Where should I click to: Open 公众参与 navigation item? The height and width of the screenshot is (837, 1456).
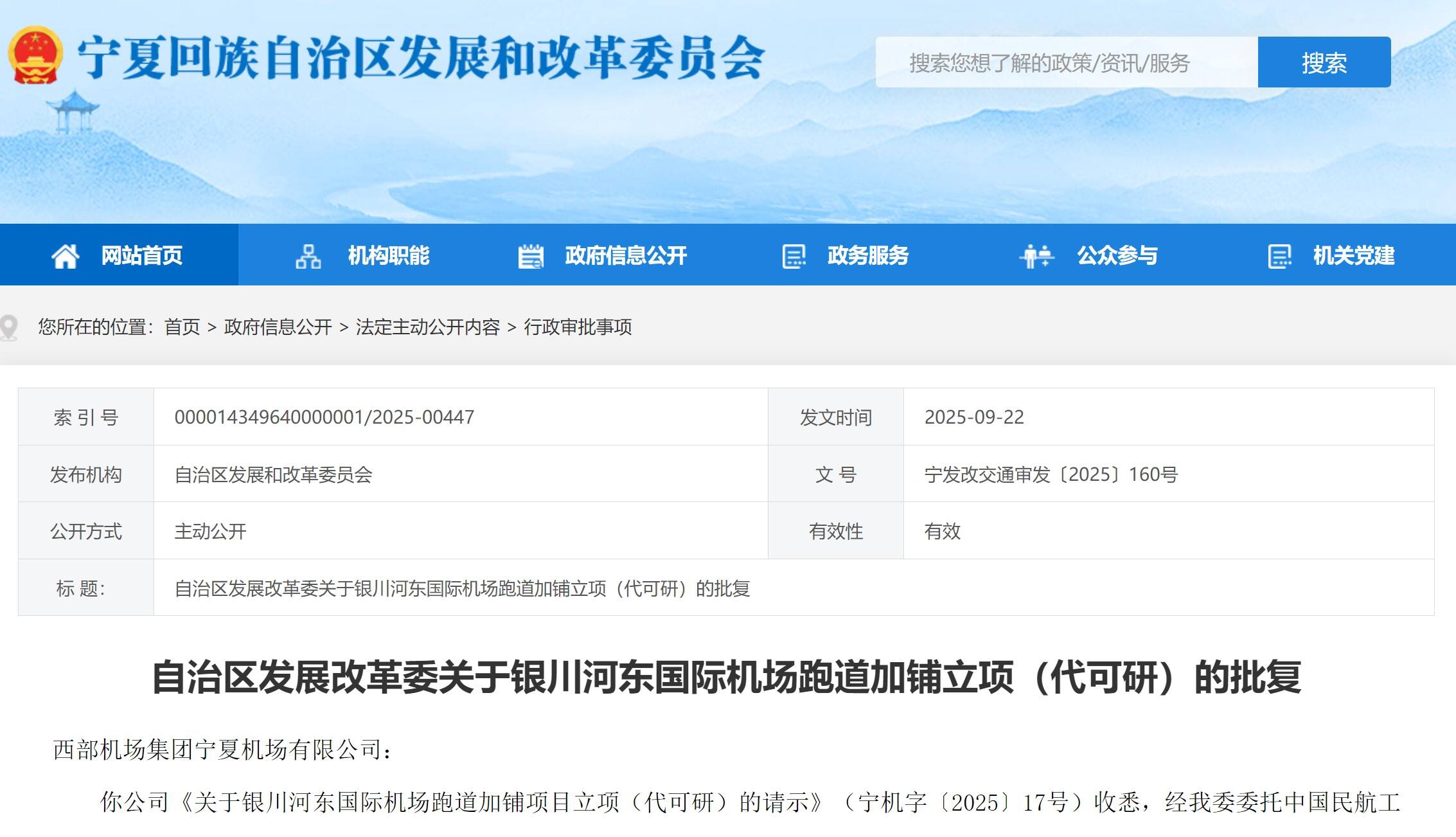tap(1117, 256)
